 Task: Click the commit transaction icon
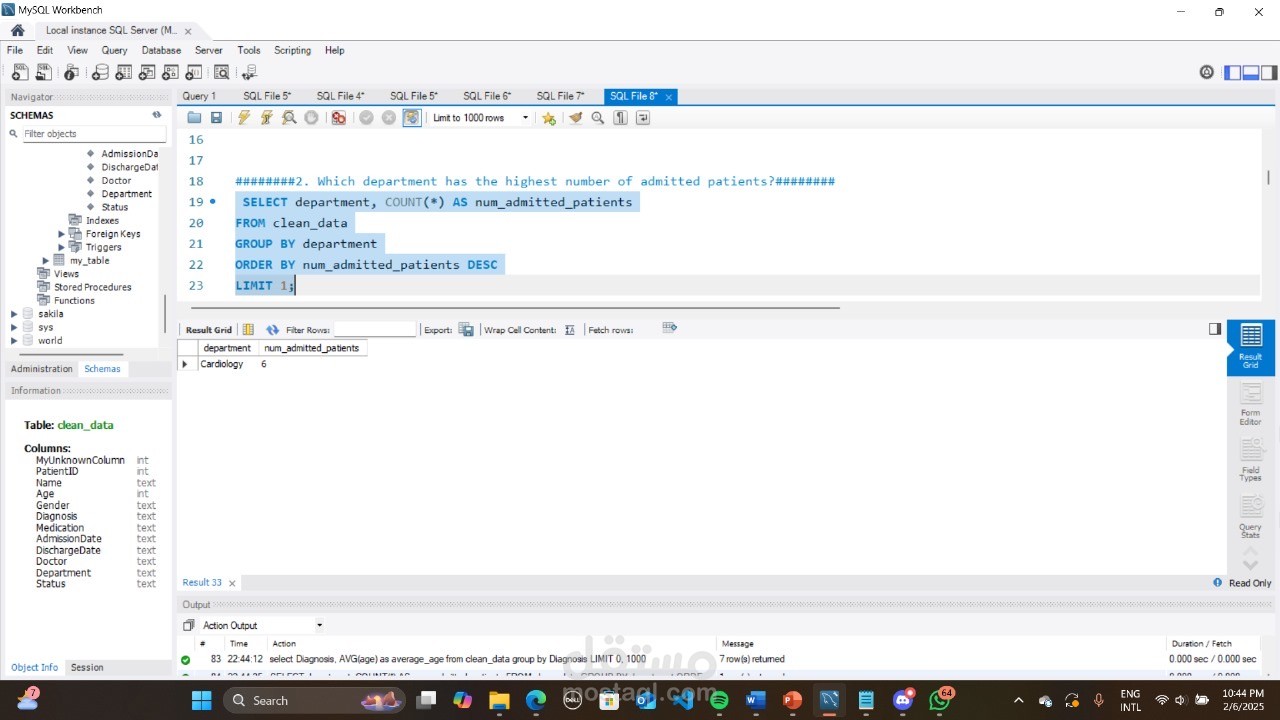pyautogui.click(x=366, y=118)
